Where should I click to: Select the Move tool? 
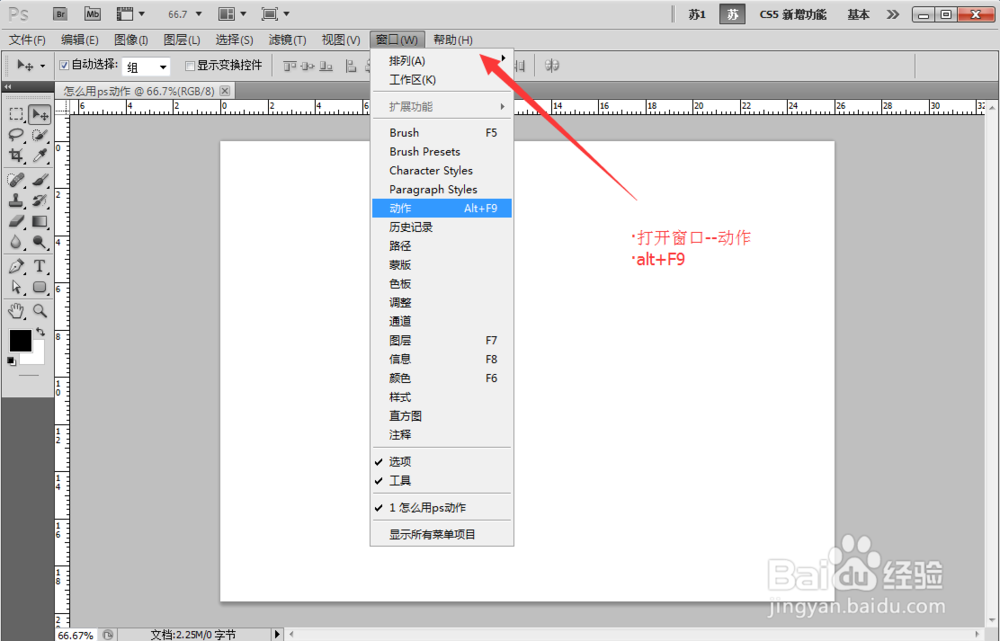(39, 113)
